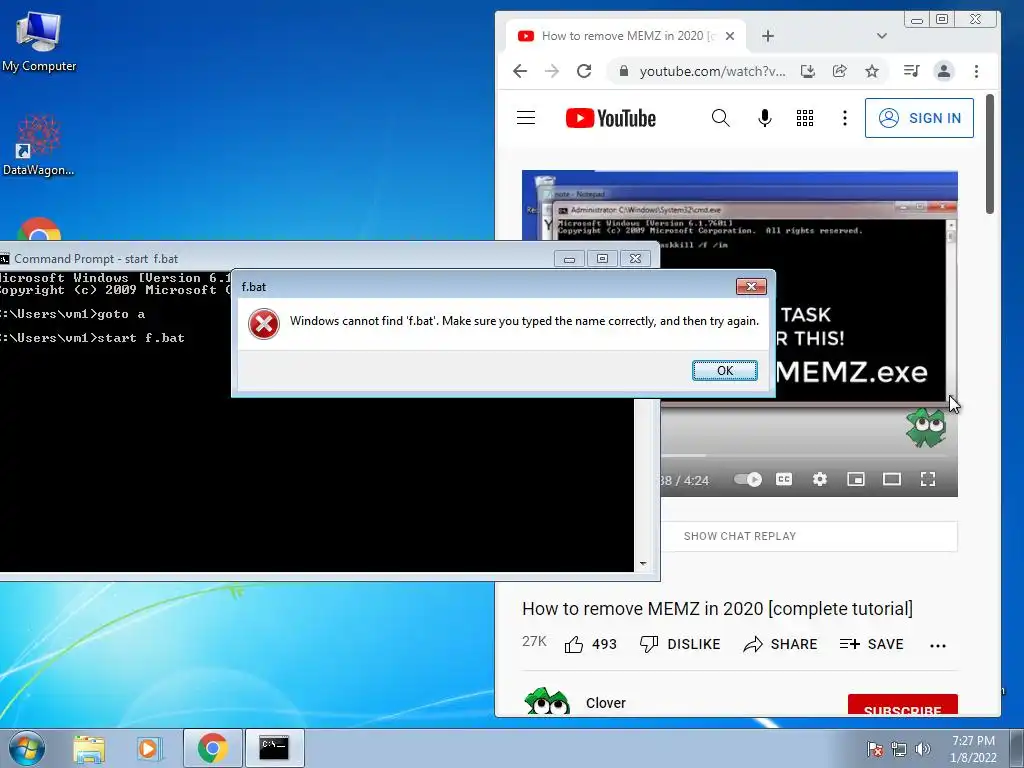Open a new Chrome tab with the plus

tap(768, 36)
